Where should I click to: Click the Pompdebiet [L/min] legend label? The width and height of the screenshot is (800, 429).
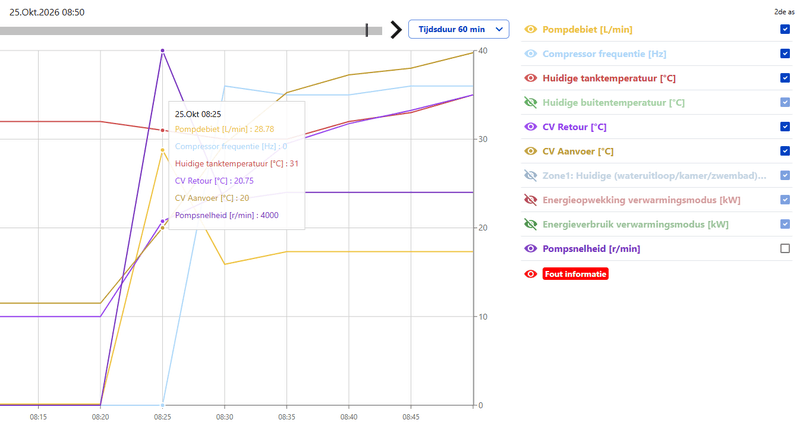587,30
